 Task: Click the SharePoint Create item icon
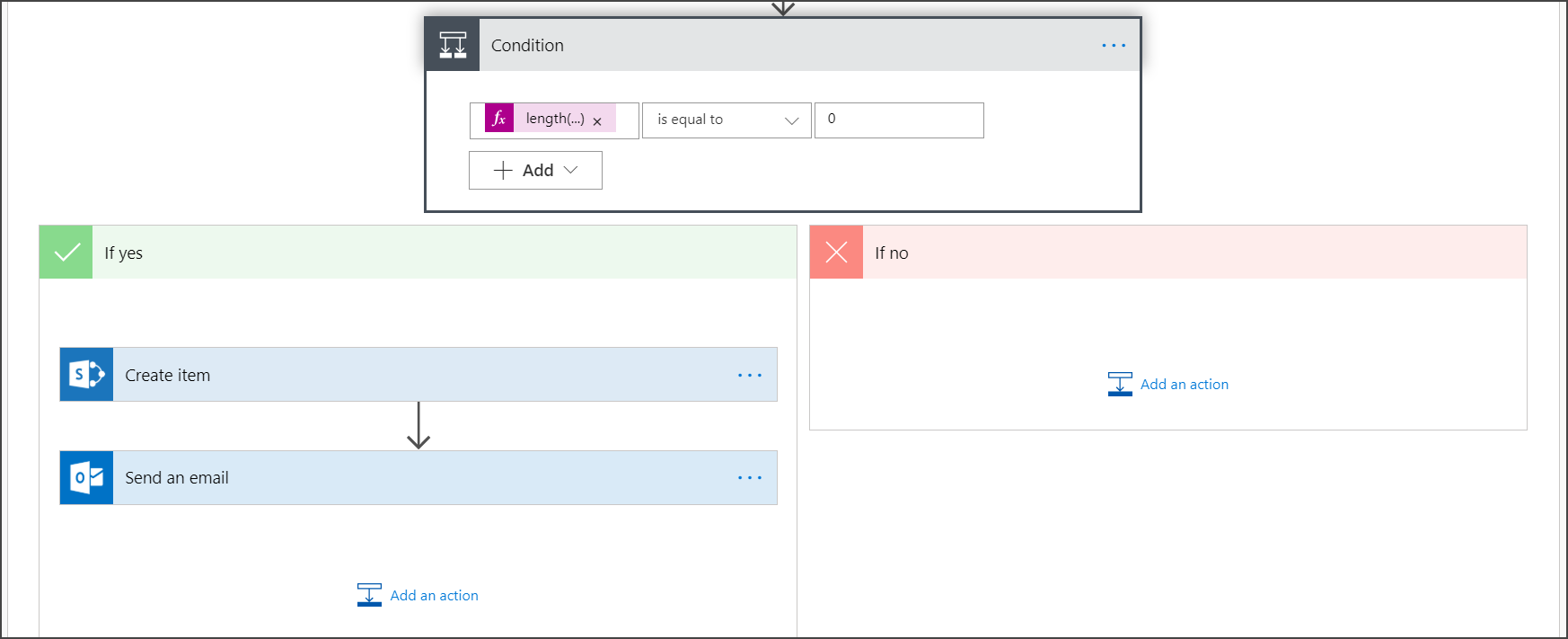[86, 375]
